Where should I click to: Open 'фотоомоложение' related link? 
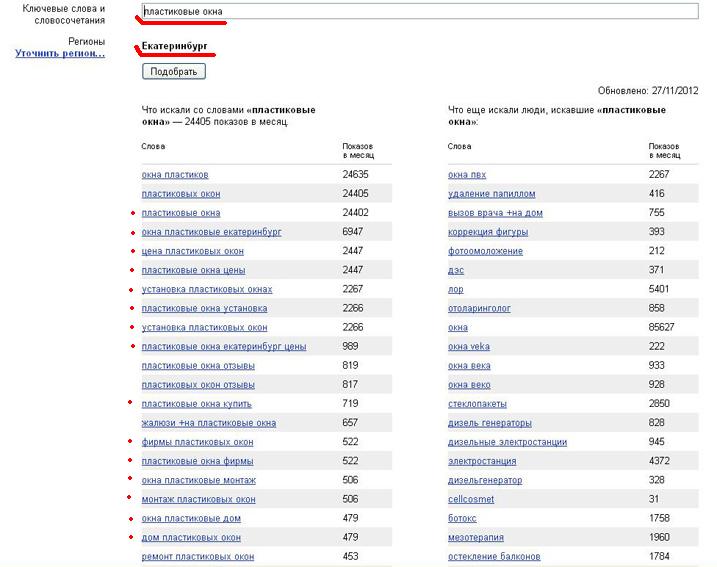click(x=485, y=251)
